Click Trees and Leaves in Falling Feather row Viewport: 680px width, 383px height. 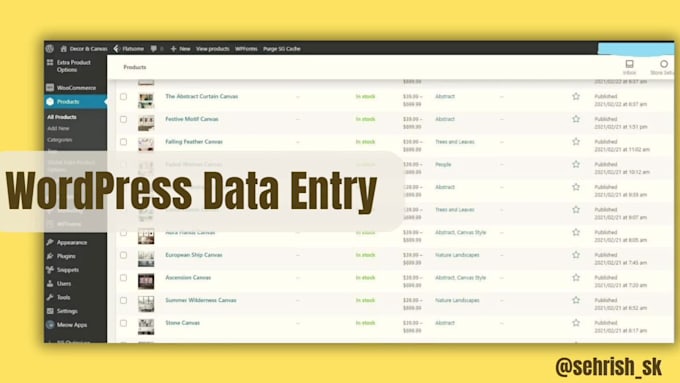455,142
